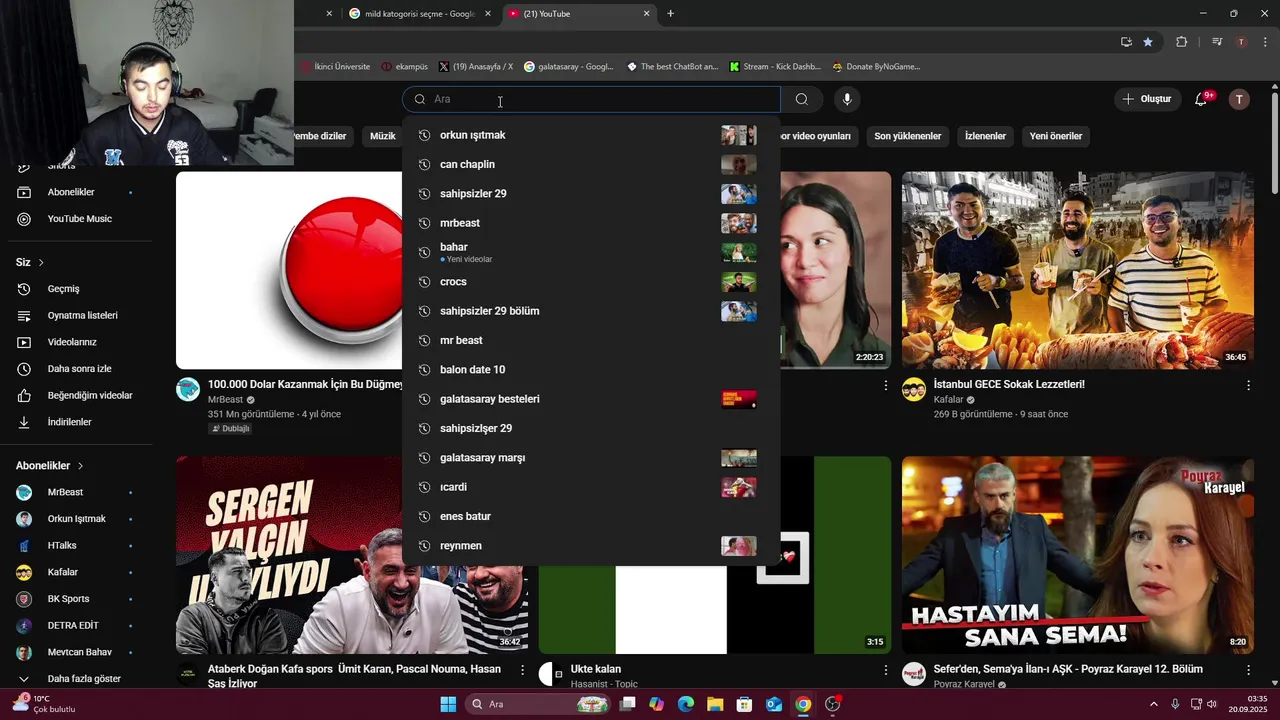This screenshot has height=720, width=1280.
Task: Pick the 'crocs' search suggestion
Action: pos(591,282)
